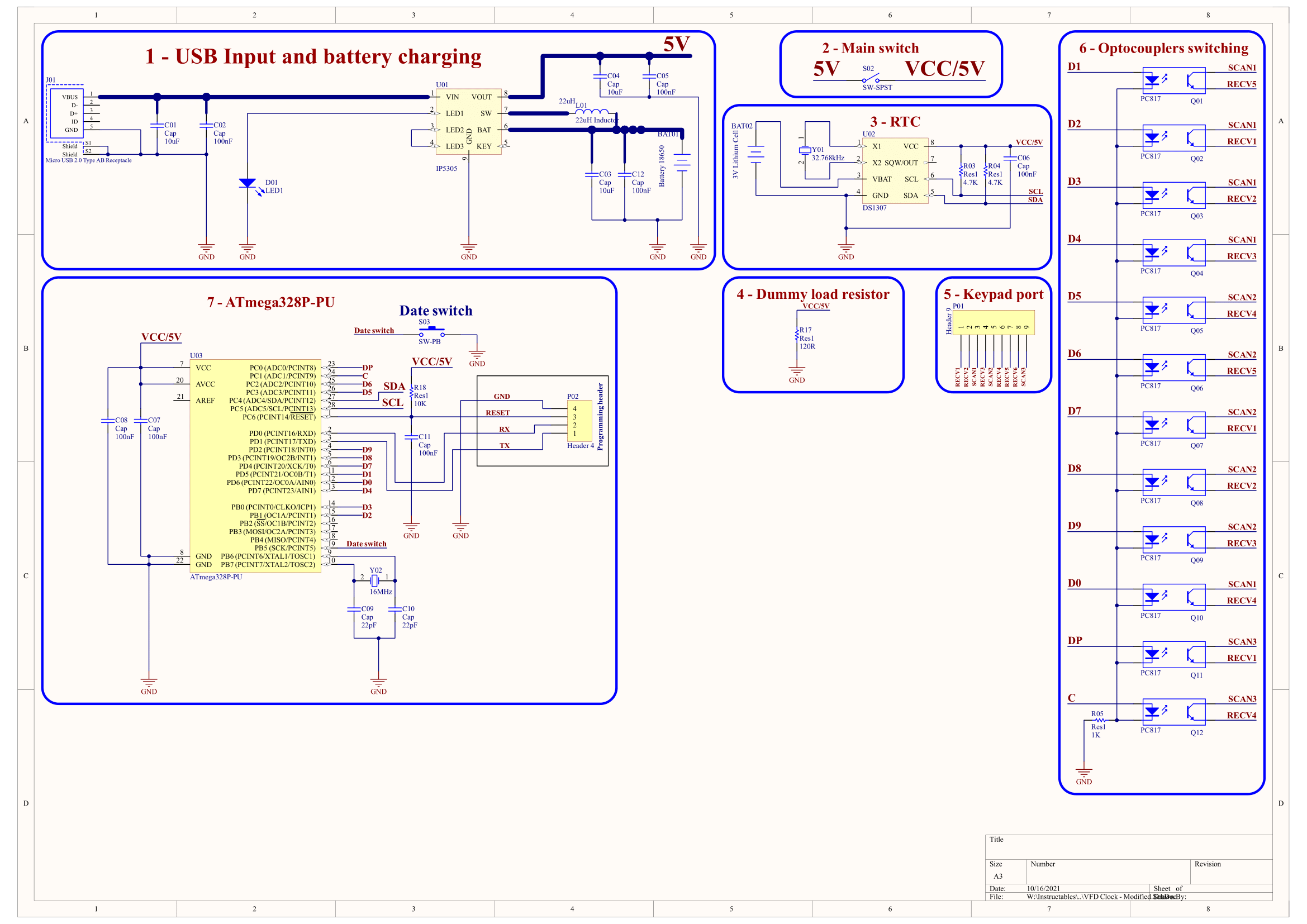The image size is (1307, 924).
Task: Click '6 - Optocouplers switching' heading
Action: (1163, 49)
